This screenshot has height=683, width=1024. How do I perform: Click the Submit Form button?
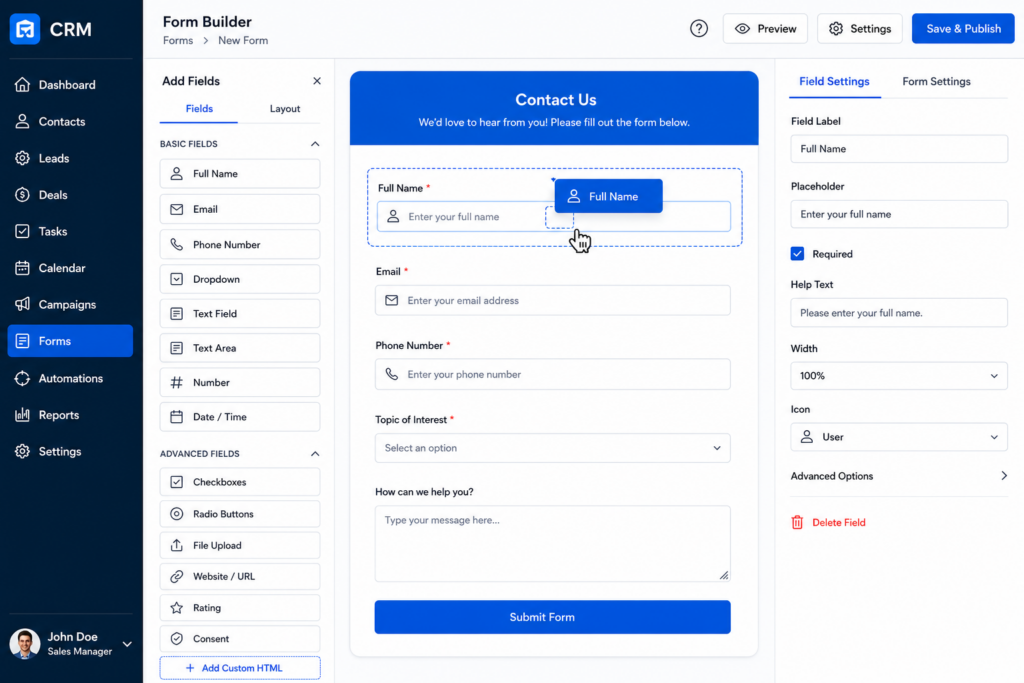point(552,617)
